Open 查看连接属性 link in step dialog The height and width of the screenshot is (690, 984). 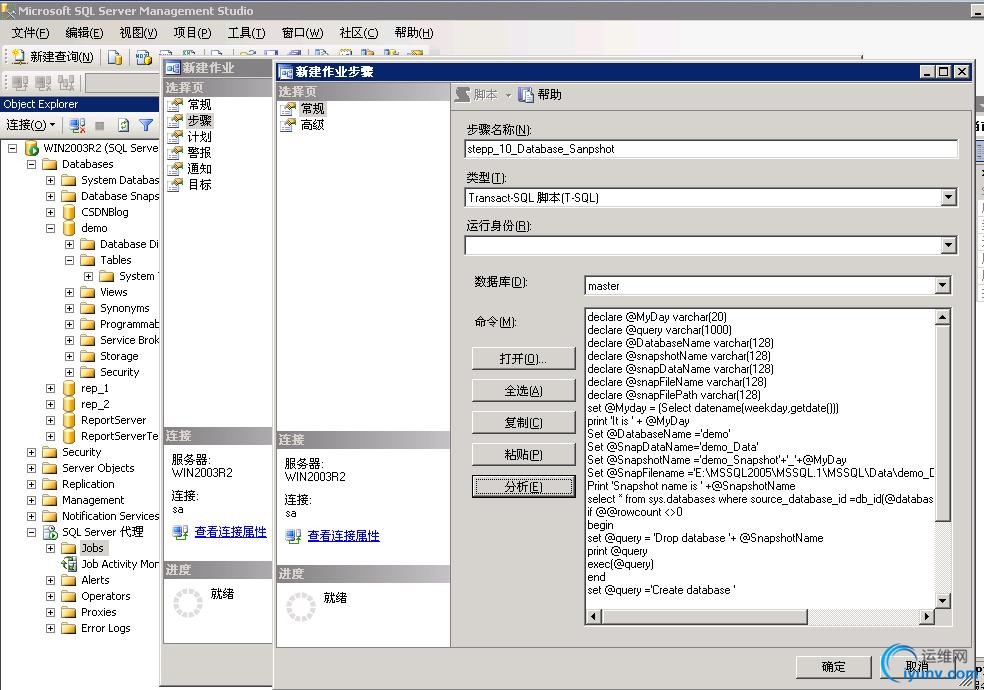pos(343,536)
